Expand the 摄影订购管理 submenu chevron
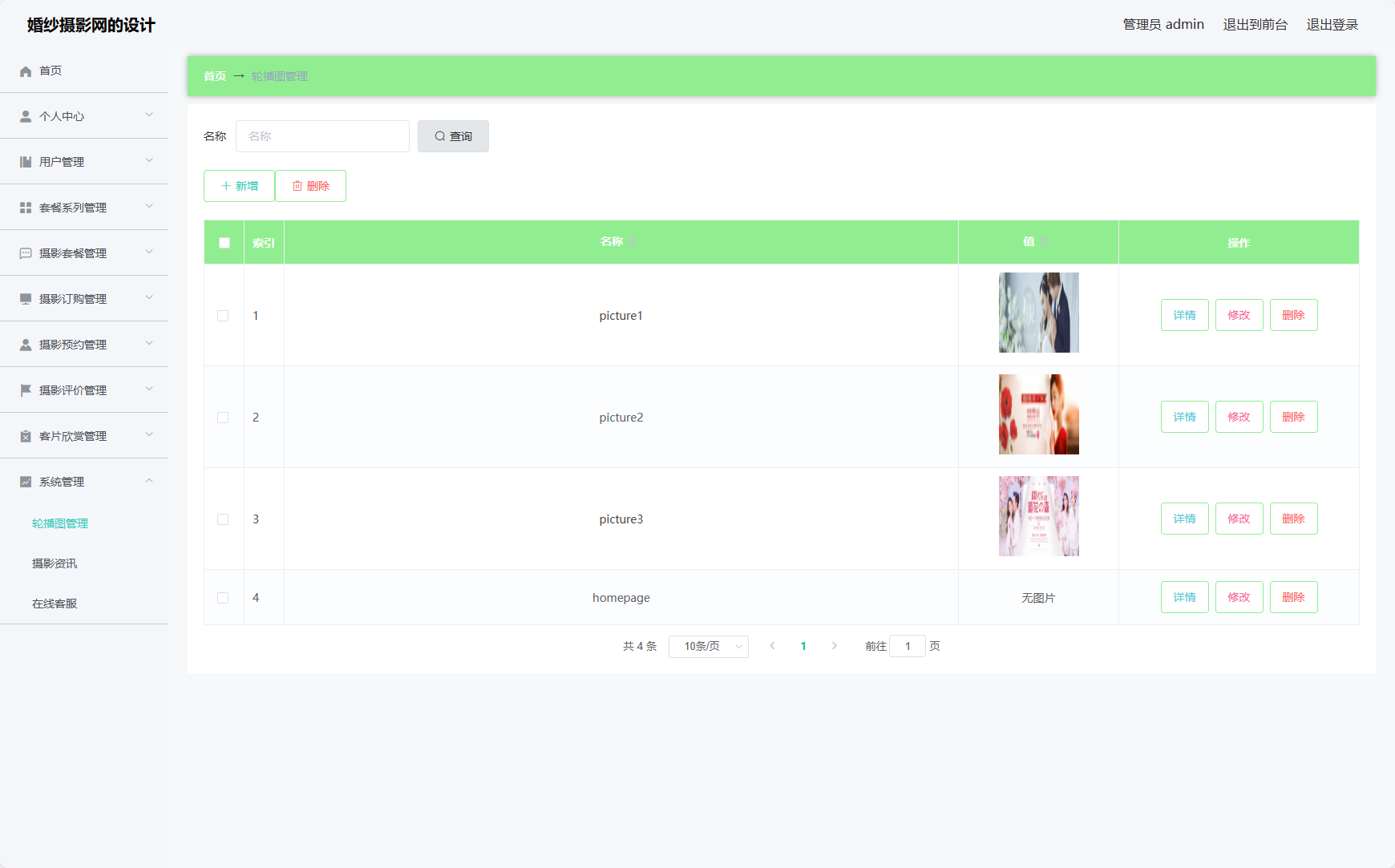Image resolution: width=1395 pixels, height=868 pixels. click(149, 298)
